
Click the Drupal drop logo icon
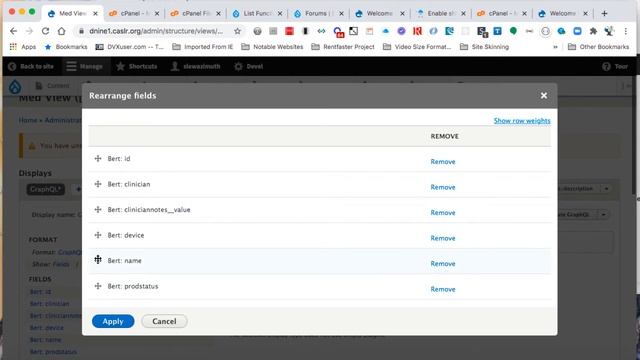[15, 87]
